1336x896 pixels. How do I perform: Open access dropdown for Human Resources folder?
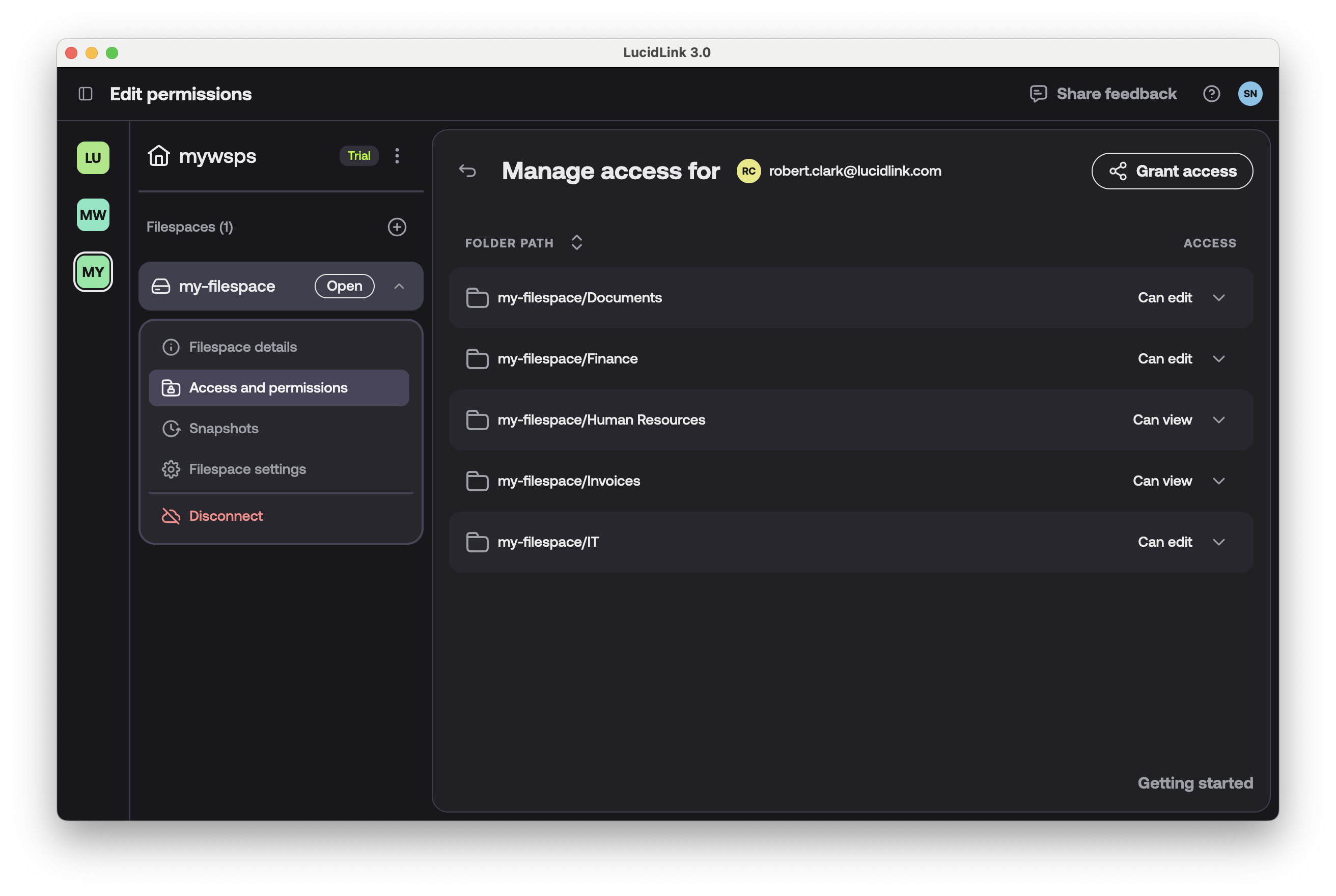1219,420
